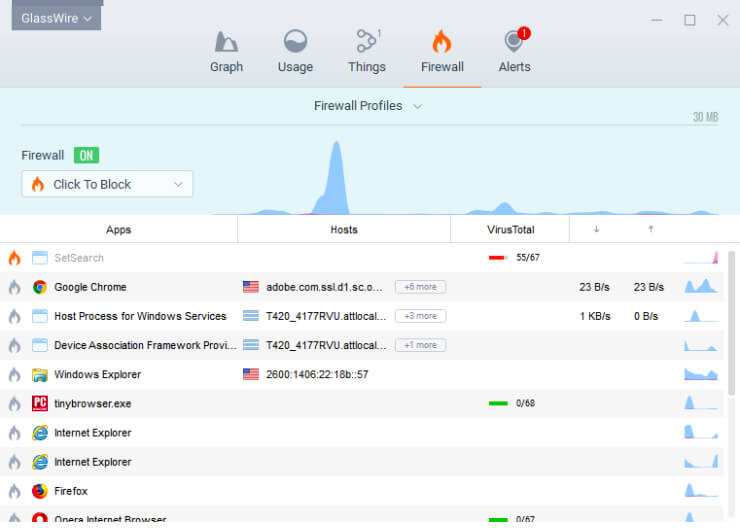Screen dimensions: 740x528
Task: Sort by the VirusTotal column
Action: pos(510,230)
